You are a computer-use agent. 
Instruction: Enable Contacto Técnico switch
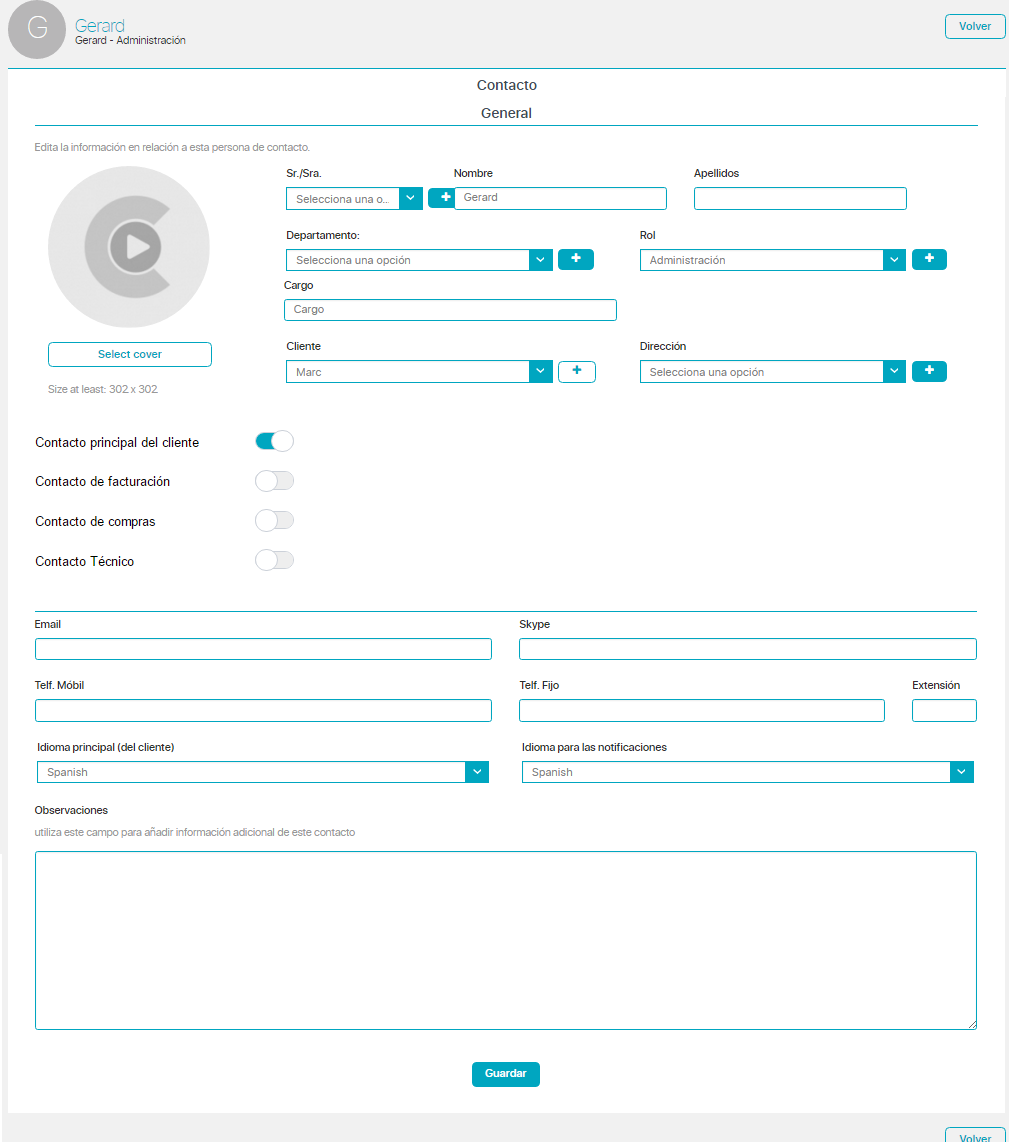click(275, 560)
